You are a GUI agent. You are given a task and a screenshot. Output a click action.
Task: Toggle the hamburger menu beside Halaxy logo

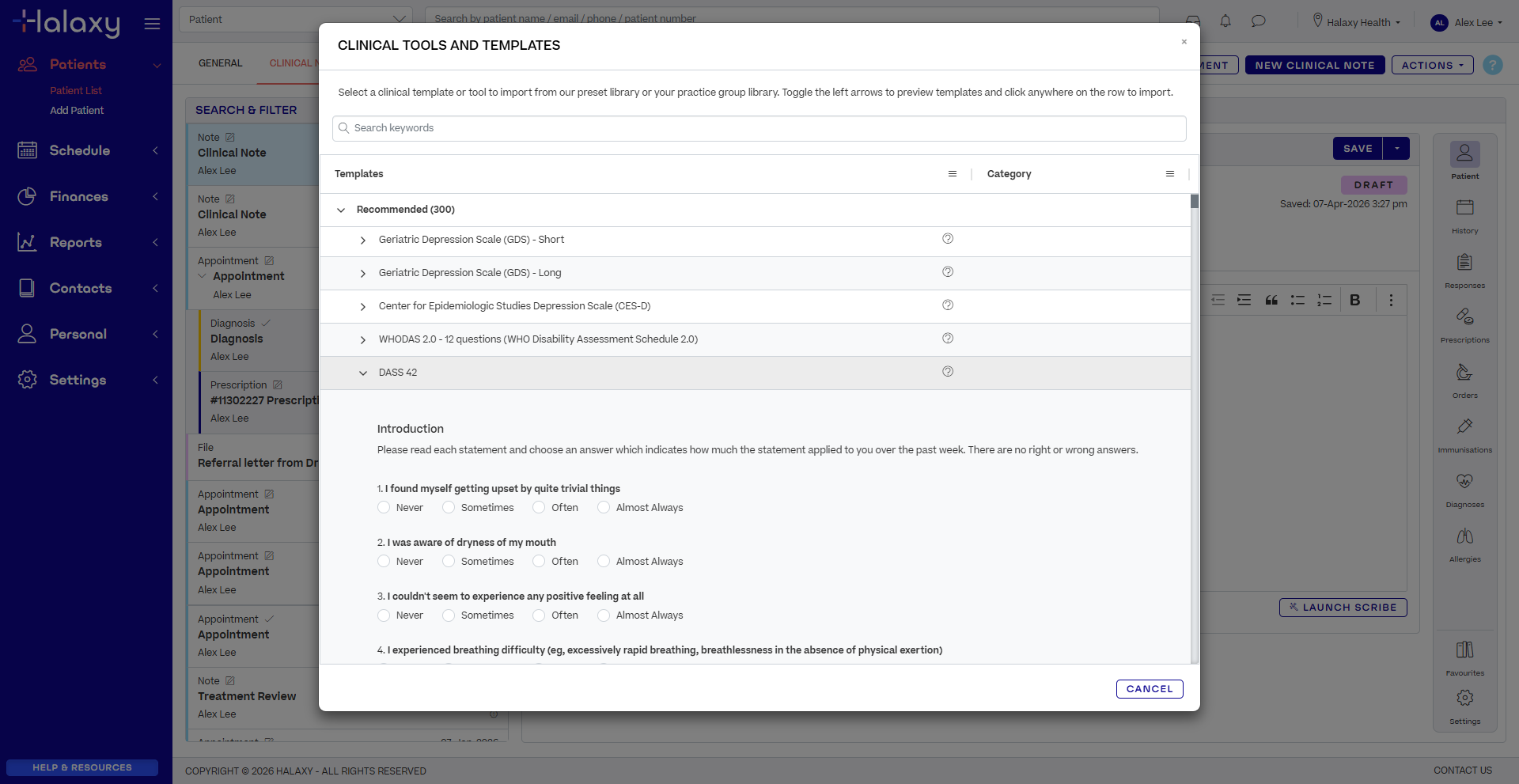(x=152, y=24)
